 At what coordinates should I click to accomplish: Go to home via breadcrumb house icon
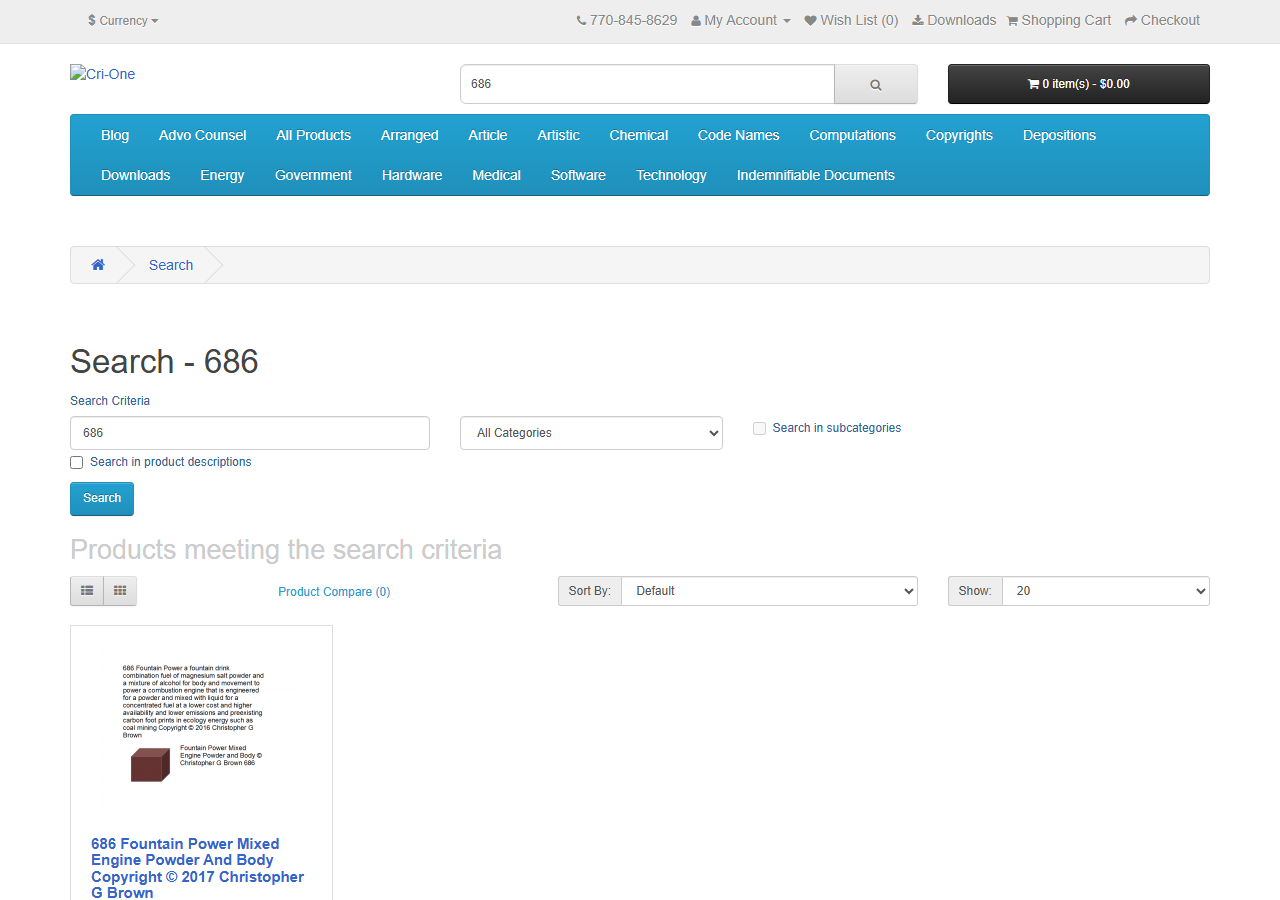pos(98,265)
